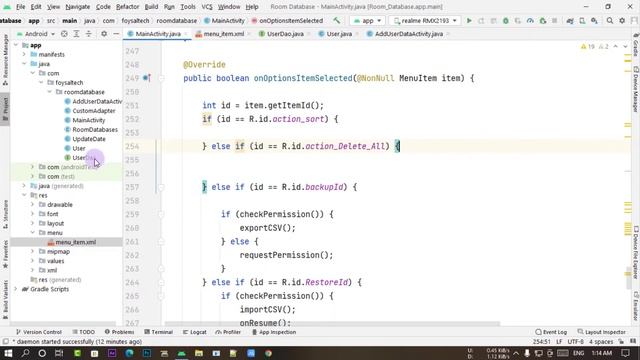640x360 pixels.
Task: Expand the drawable folder
Action: pyautogui.click(x=32, y=204)
